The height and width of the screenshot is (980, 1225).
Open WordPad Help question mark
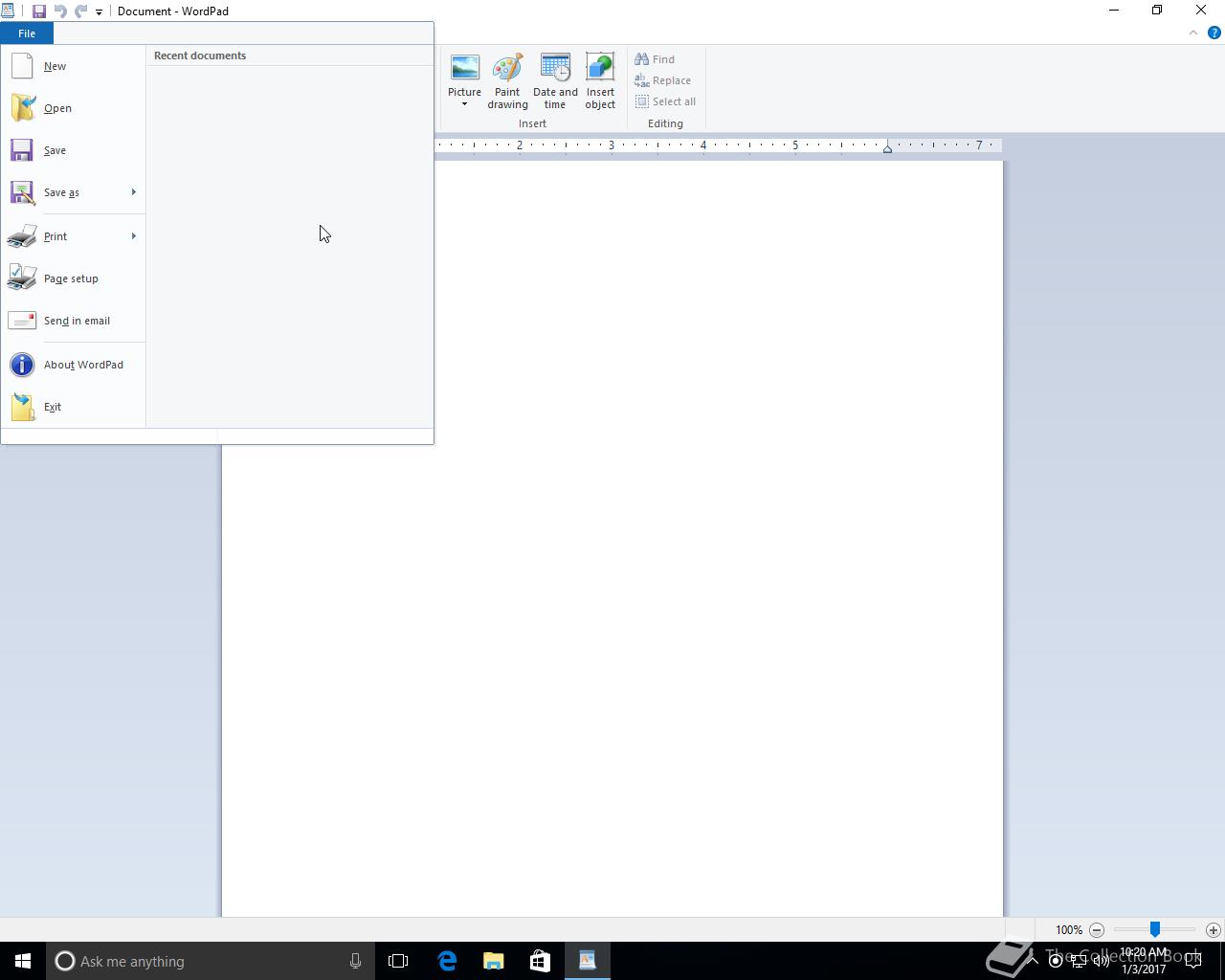tap(1214, 33)
